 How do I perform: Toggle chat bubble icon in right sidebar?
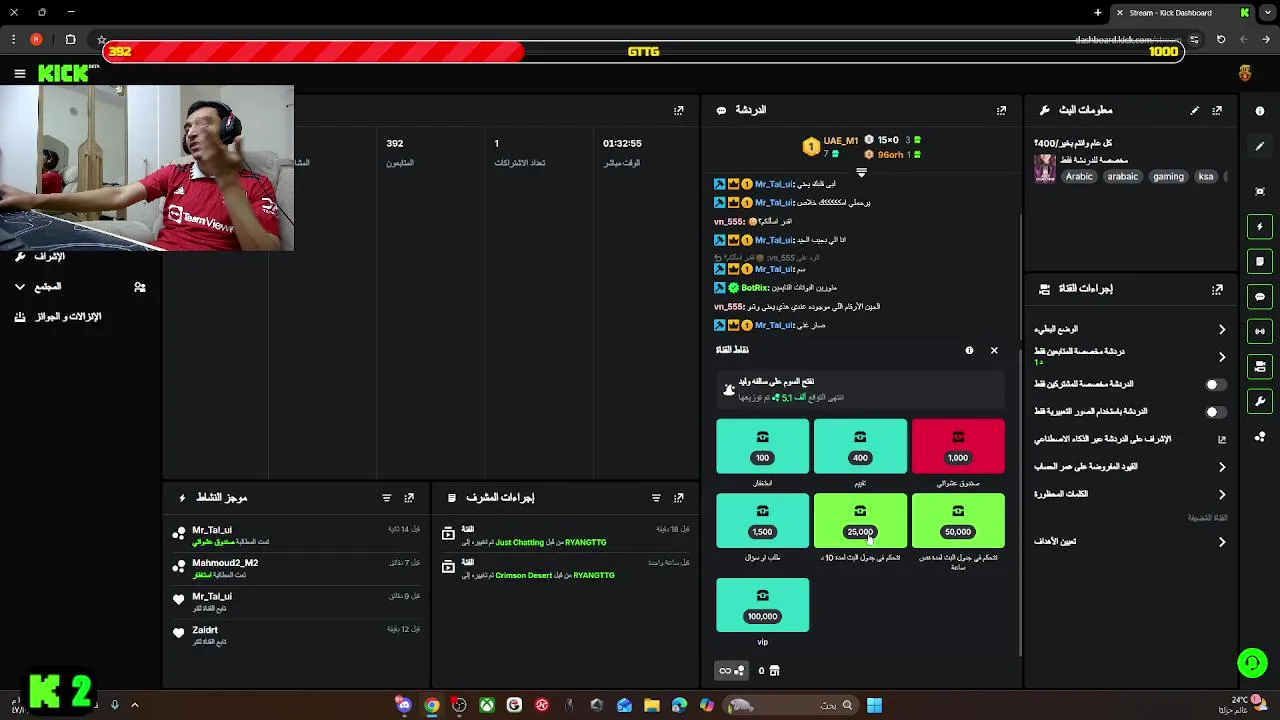point(1260,297)
